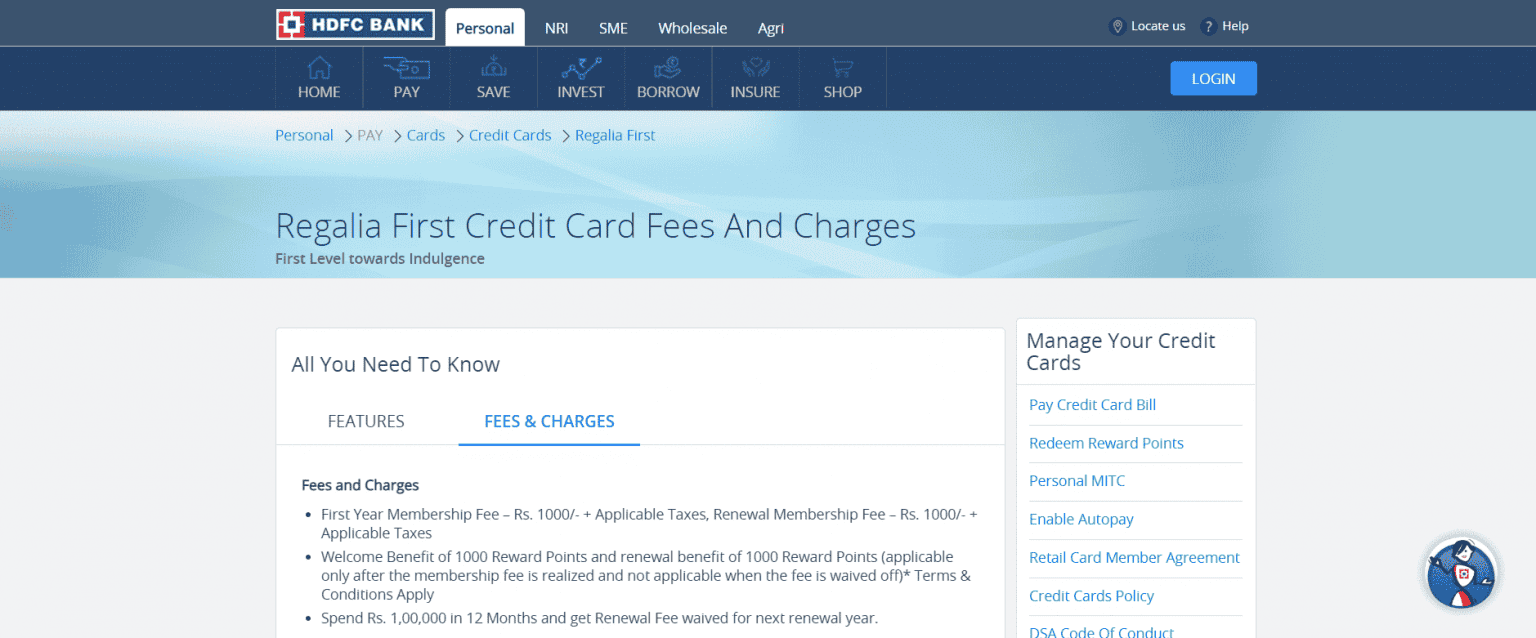
Task: Select the Wholesale banking tab
Action: [692, 28]
